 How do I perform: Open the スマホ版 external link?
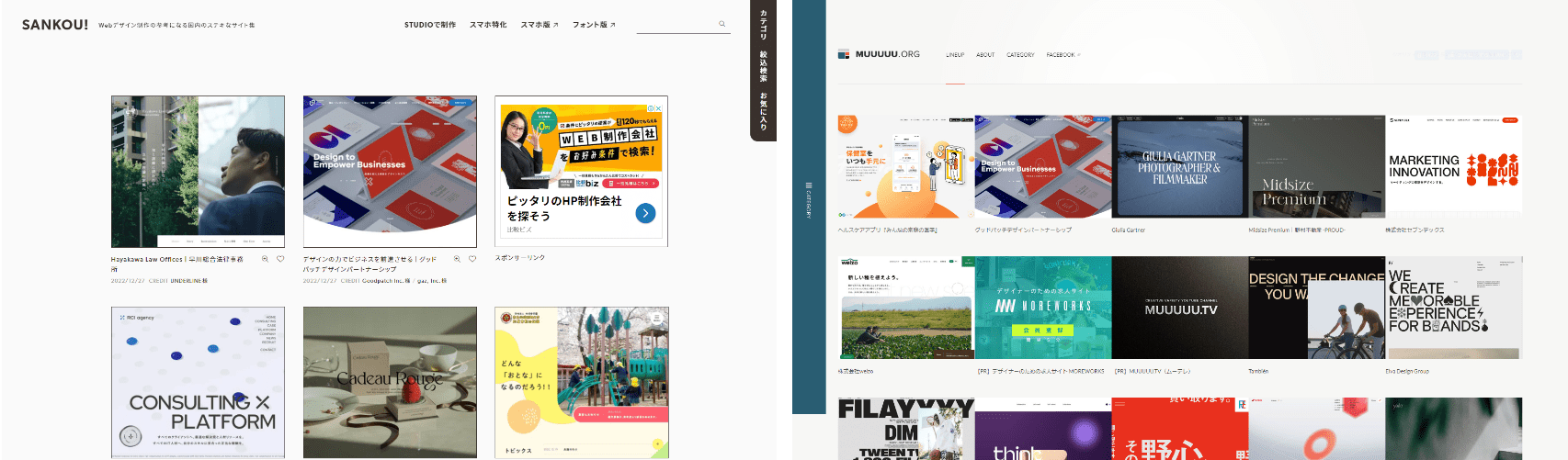[540, 25]
